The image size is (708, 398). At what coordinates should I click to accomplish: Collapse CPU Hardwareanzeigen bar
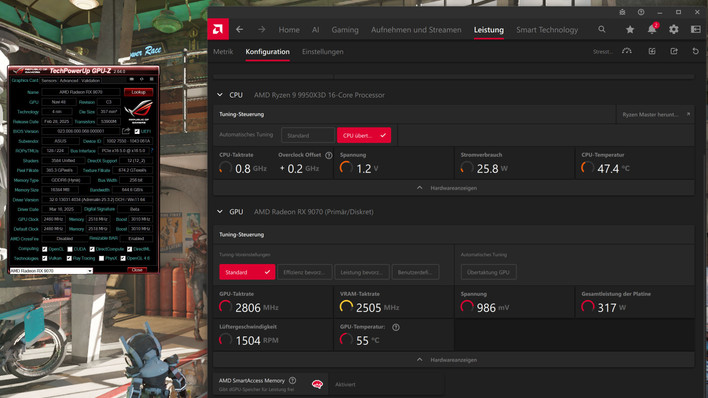pos(453,188)
